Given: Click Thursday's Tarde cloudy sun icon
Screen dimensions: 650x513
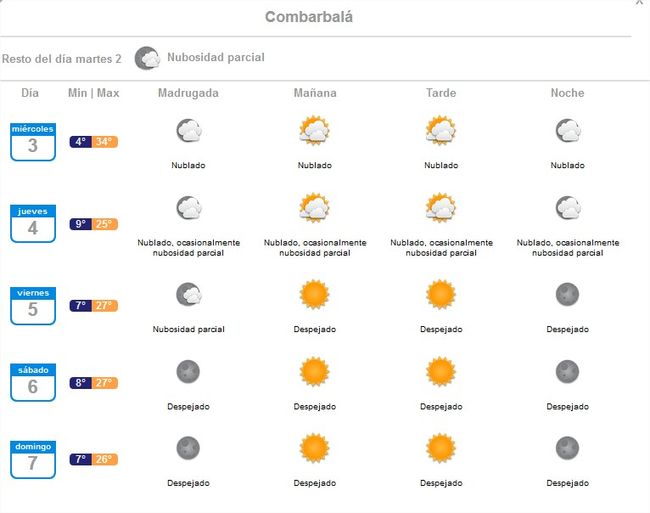Looking at the screenshot, I should click(440, 208).
